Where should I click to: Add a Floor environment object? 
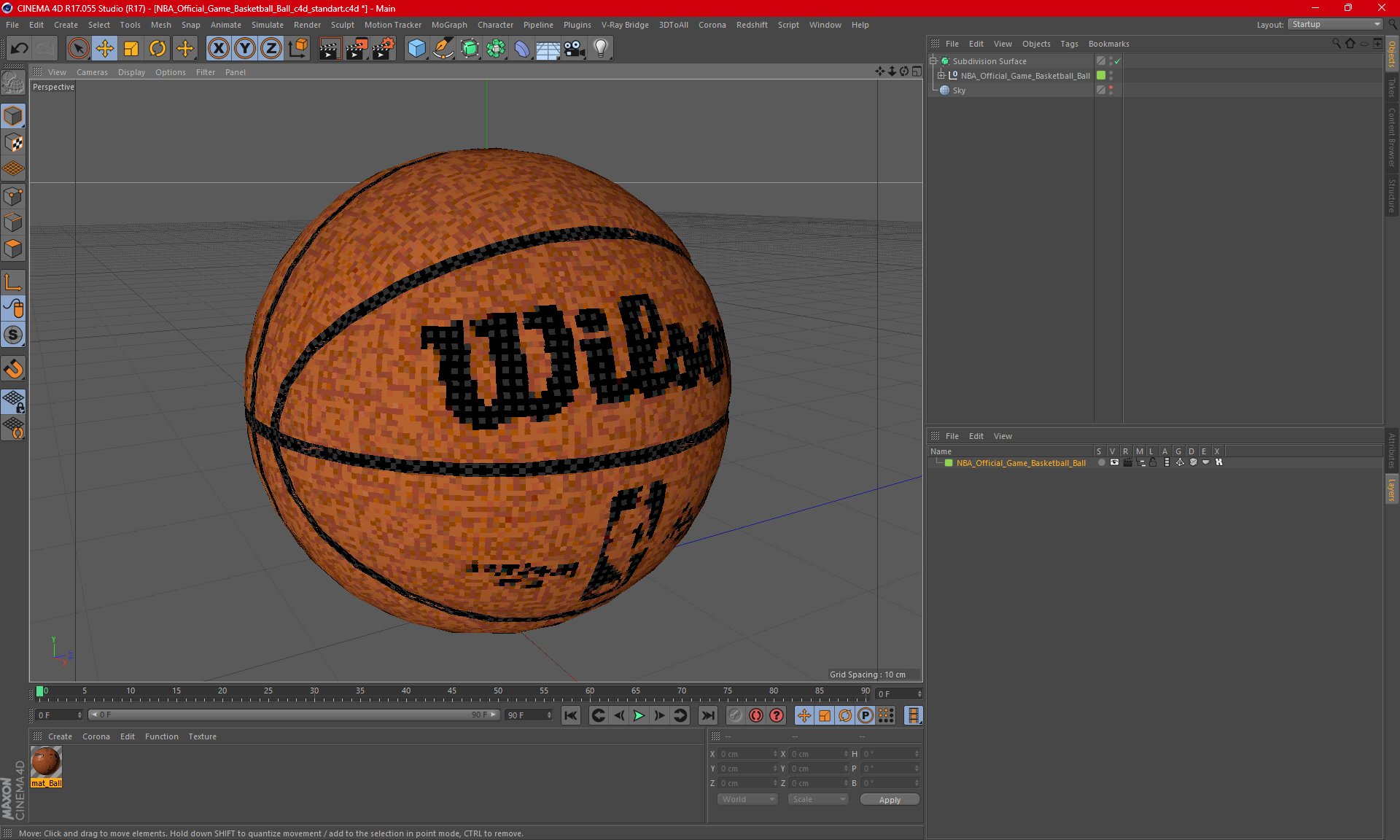[x=548, y=49]
